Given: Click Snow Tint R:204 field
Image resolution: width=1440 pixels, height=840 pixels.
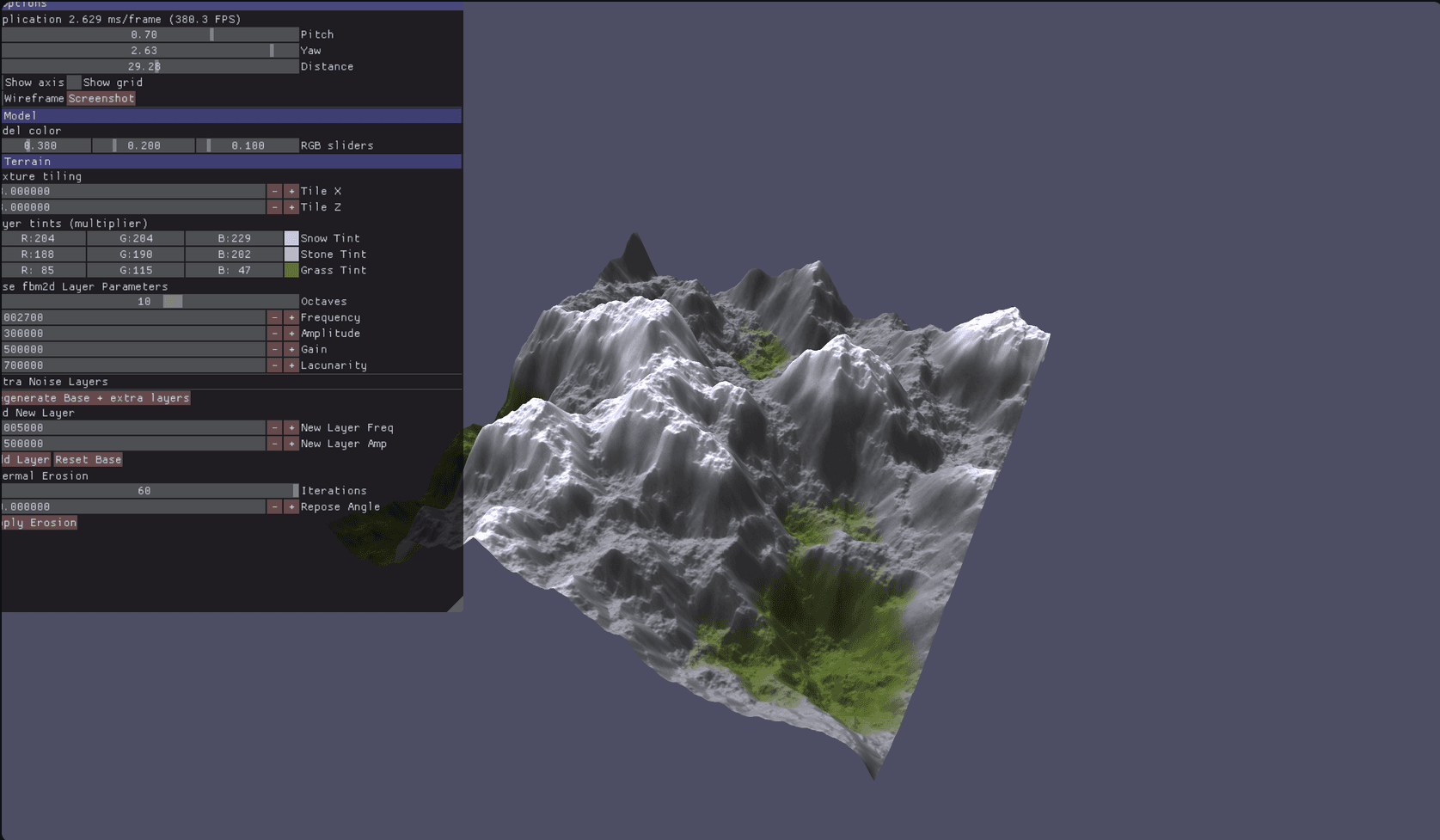Looking at the screenshot, I should coord(43,238).
